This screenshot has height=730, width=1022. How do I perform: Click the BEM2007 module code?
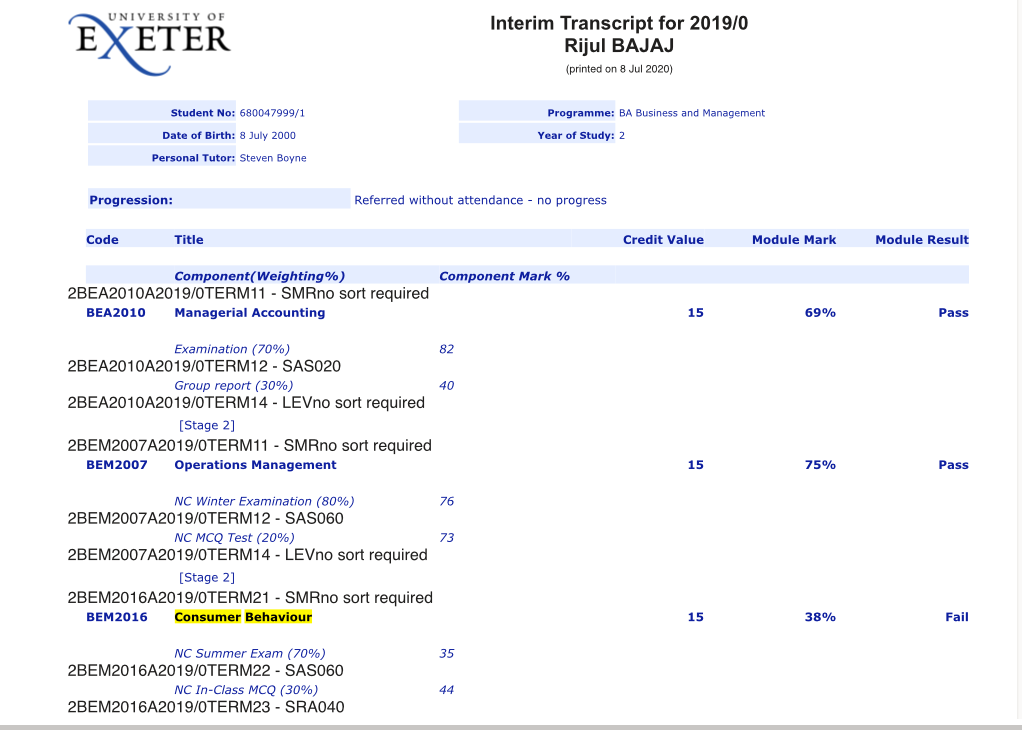117,465
